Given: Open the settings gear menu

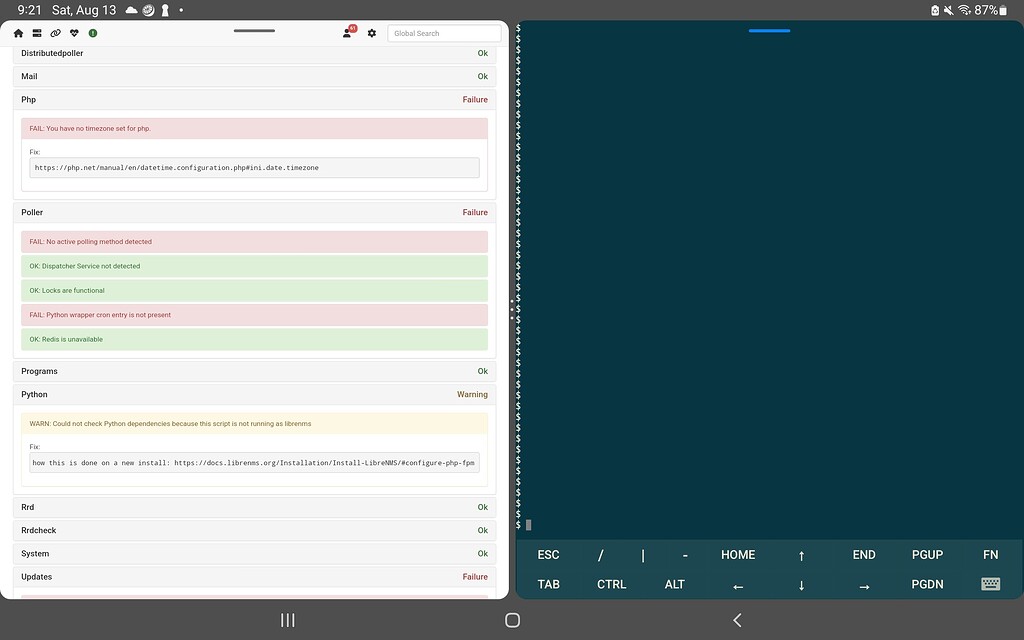Looking at the screenshot, I should (371, 33).
